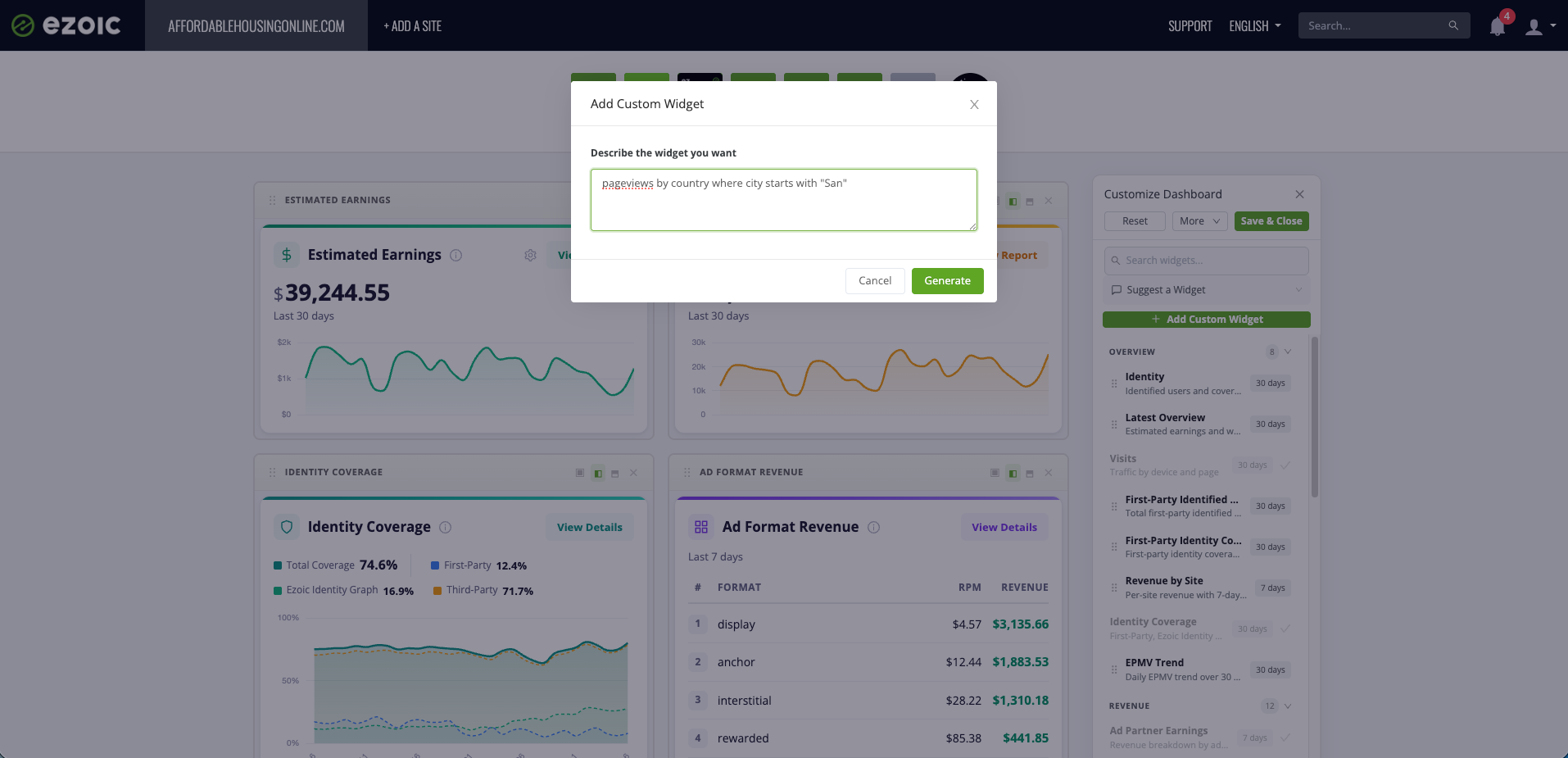
Task: Toggle the Ad Partner Earnings widget checkmark
Action: (x=1285, y=738)
